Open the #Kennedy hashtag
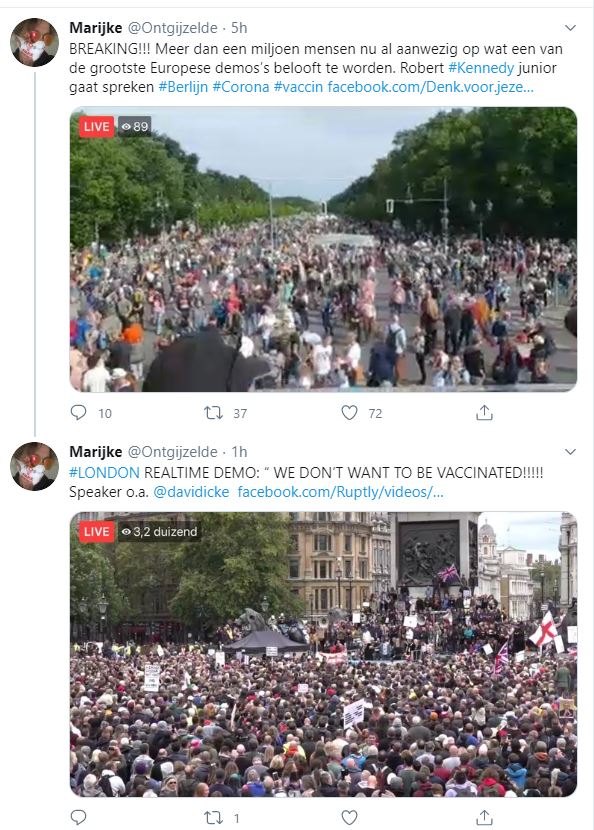This screenshot has width=594, height=830. pyautogui.click(x=481, y=68)
